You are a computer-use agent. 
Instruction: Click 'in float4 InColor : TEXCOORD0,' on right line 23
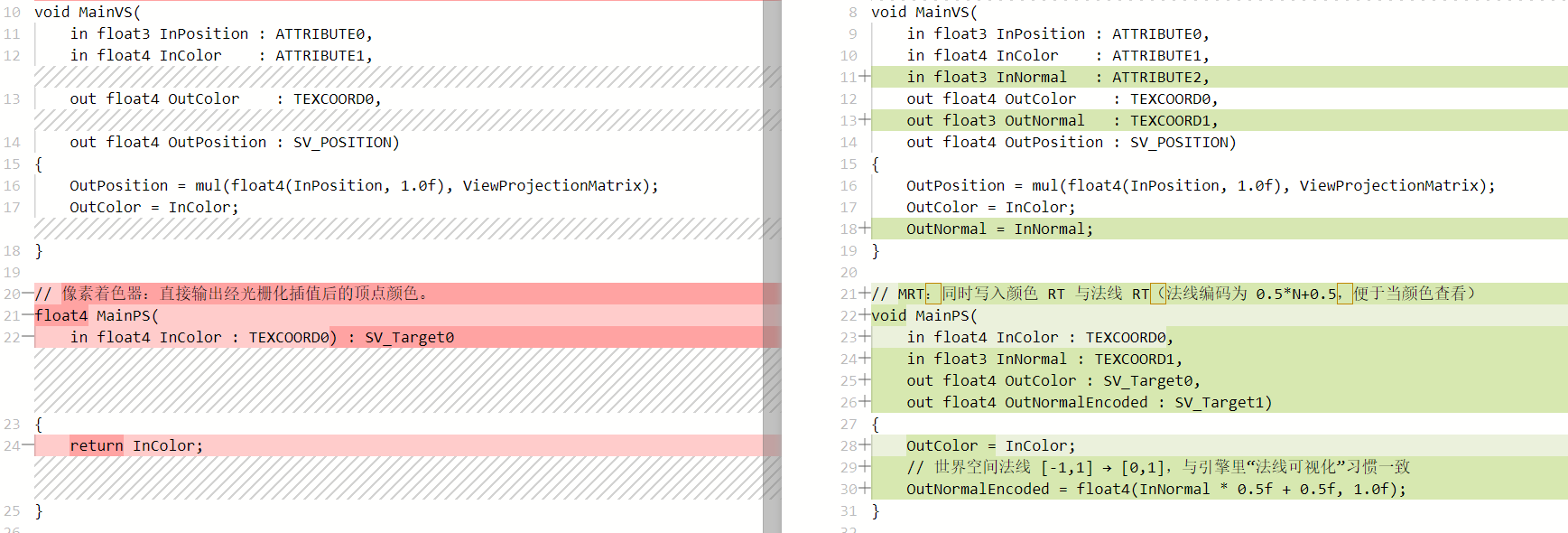[1040, 337]
